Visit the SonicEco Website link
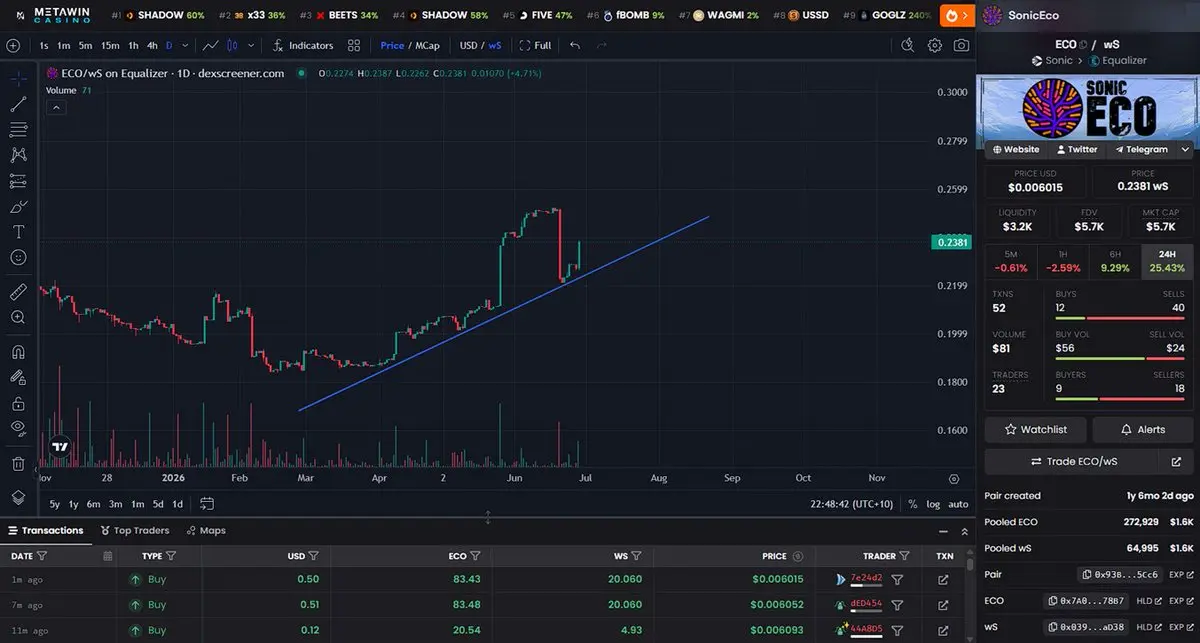The width and height of the screenshot is (1200, 643). [1016, 149]
